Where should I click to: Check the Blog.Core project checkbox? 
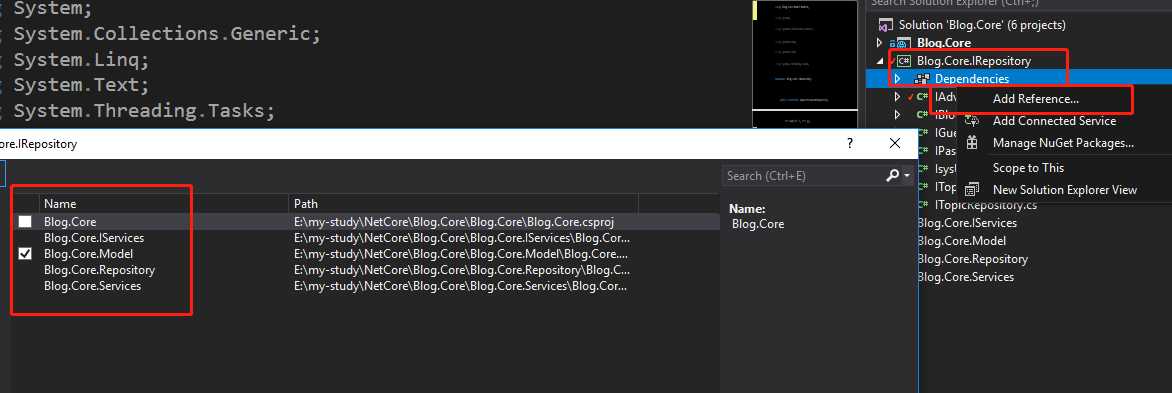[25, 222]
